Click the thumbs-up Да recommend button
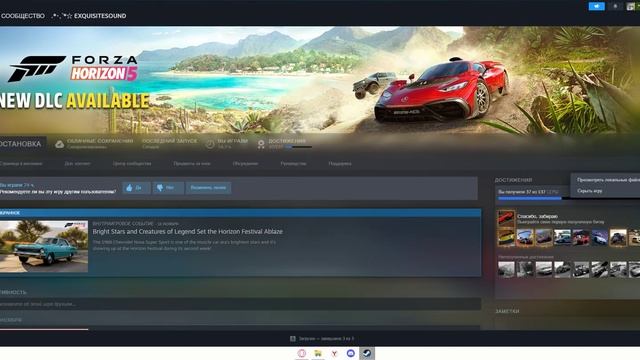 pos(136,188)
